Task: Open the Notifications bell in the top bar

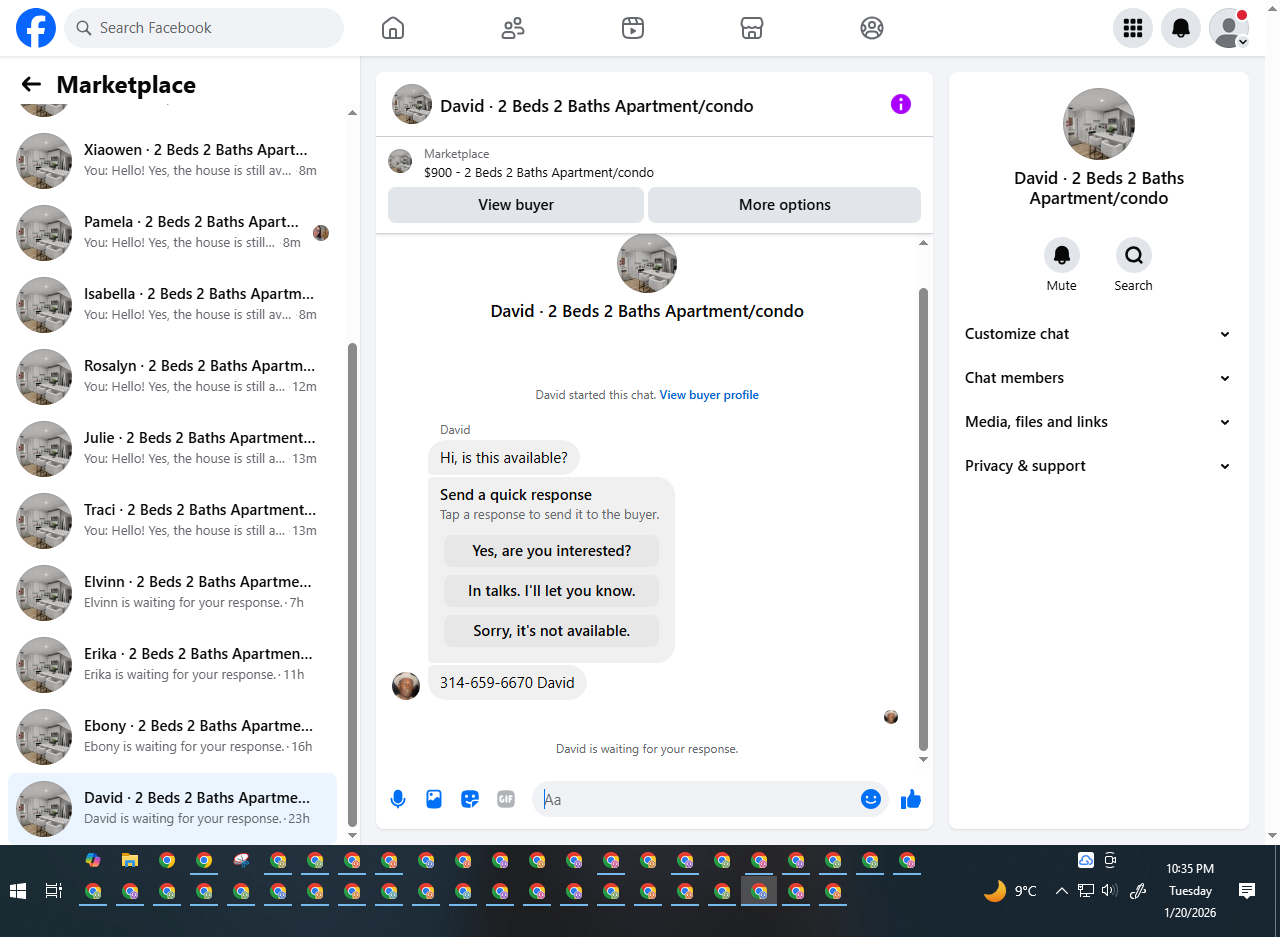Action: 1181,28
